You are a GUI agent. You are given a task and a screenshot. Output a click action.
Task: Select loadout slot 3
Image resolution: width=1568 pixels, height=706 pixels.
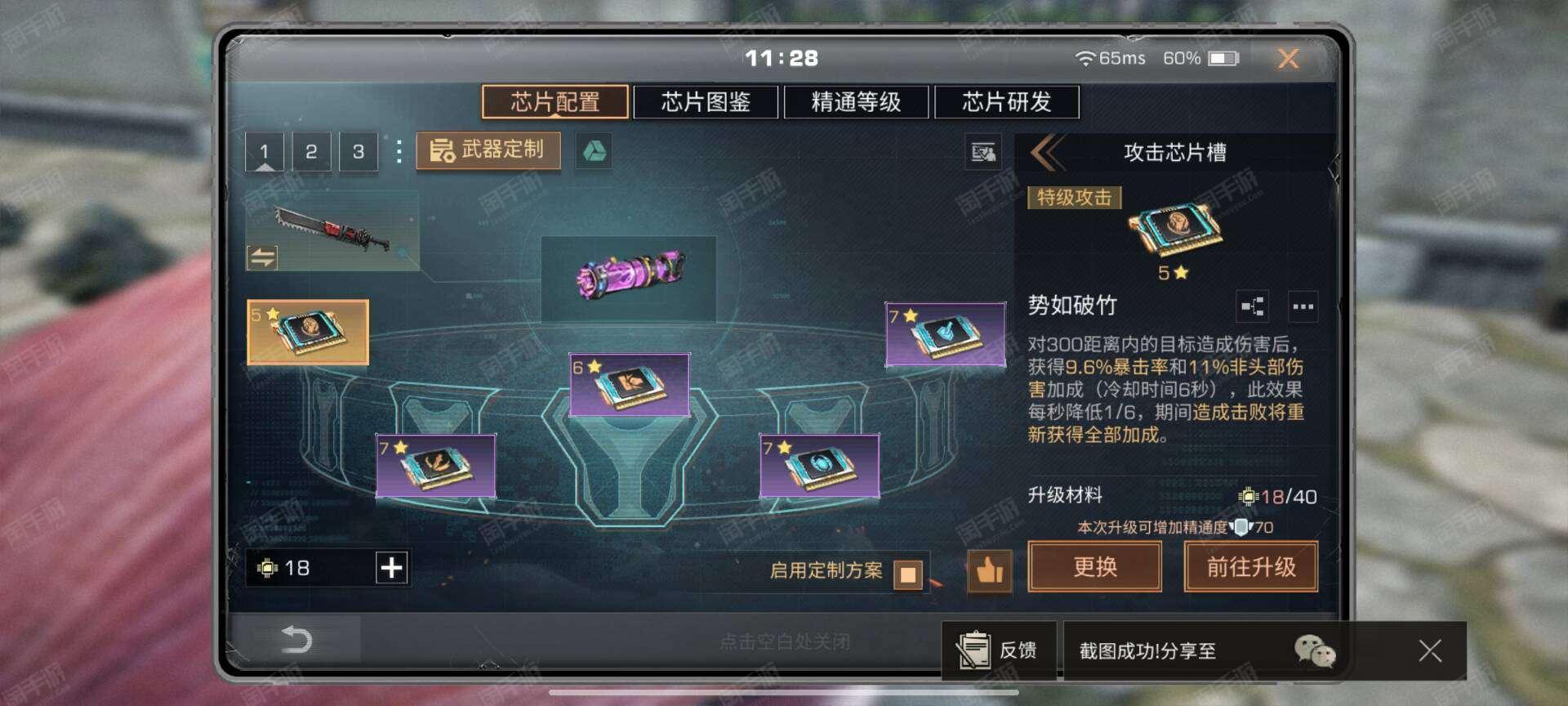tap(359, 151)
